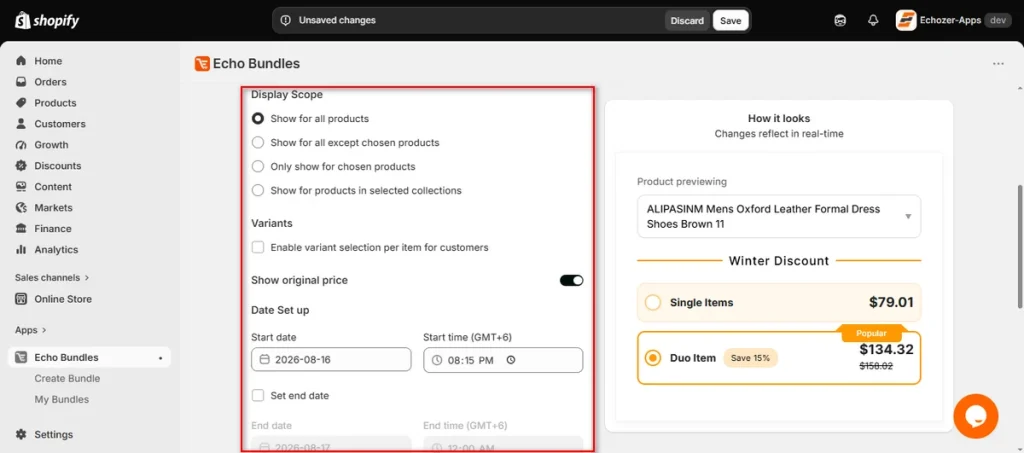
Task: Click the Echo Bundles orange app logo
Action: pos(202,63)
